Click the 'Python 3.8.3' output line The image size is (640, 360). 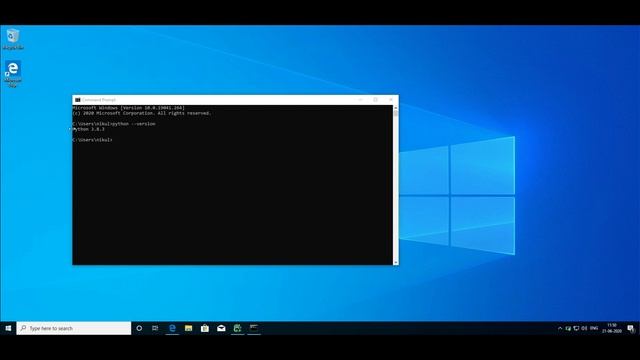(89, 129)
